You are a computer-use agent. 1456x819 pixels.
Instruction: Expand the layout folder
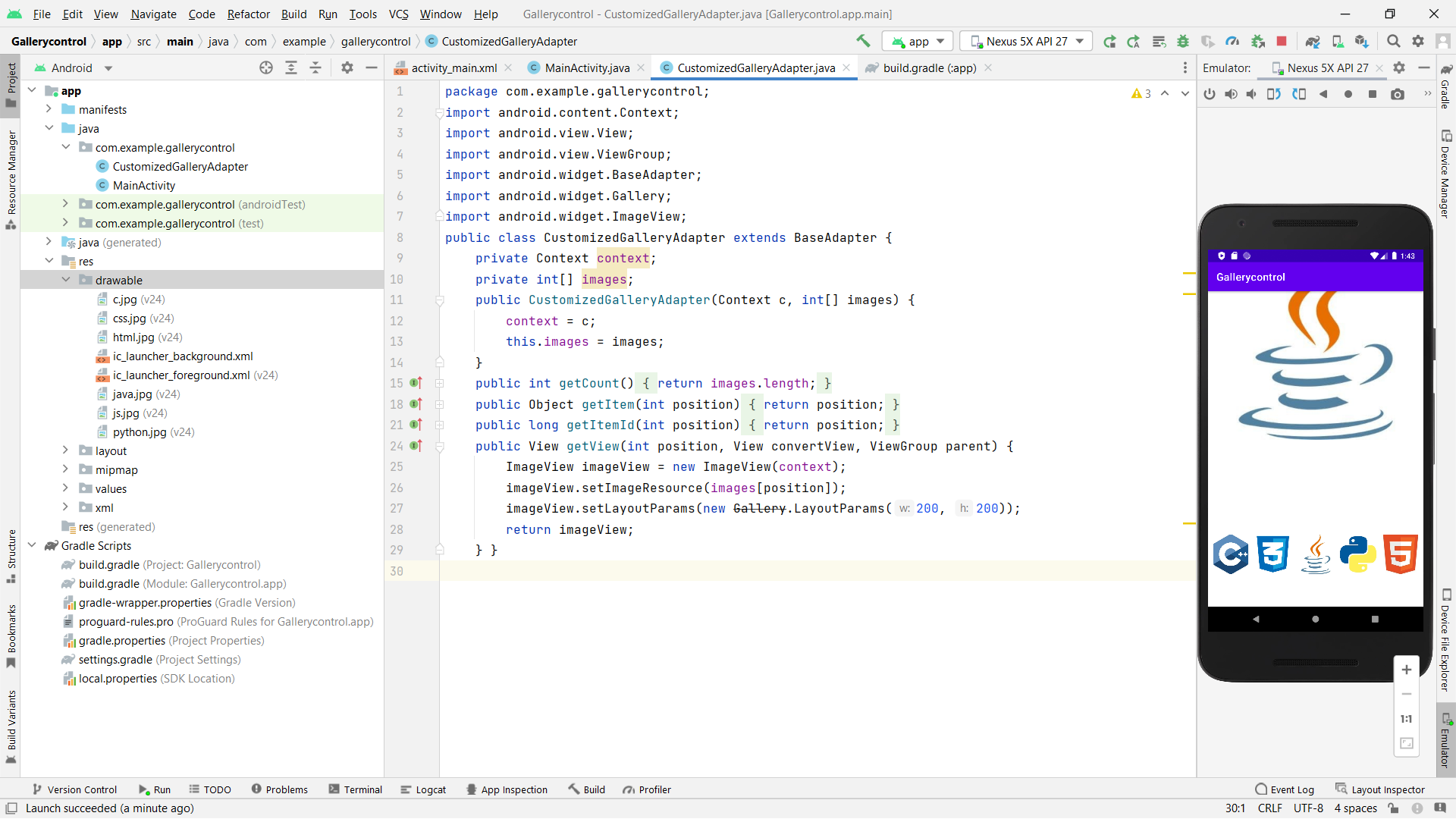[x=67, y=450]
